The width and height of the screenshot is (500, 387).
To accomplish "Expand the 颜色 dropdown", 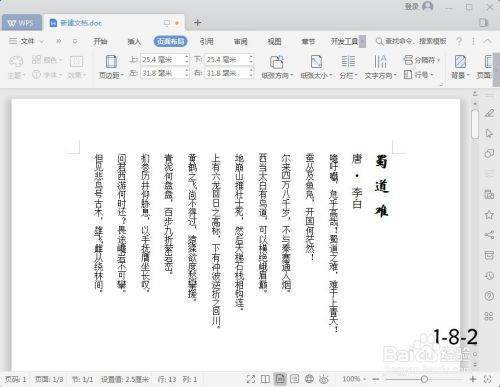I will point(47,60).
